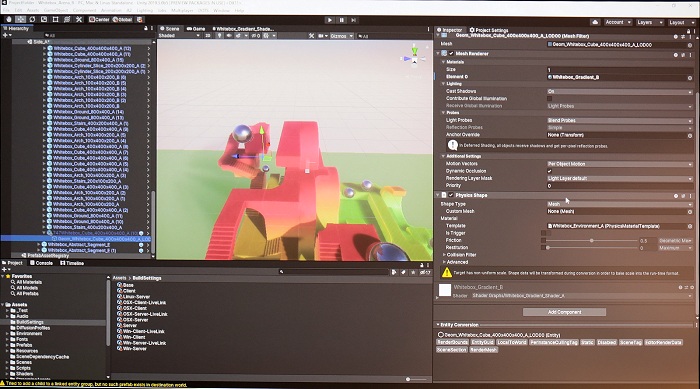Viewport: 700px width, 389px height.
Task: Click the cloud services icon
Action: 595,22
